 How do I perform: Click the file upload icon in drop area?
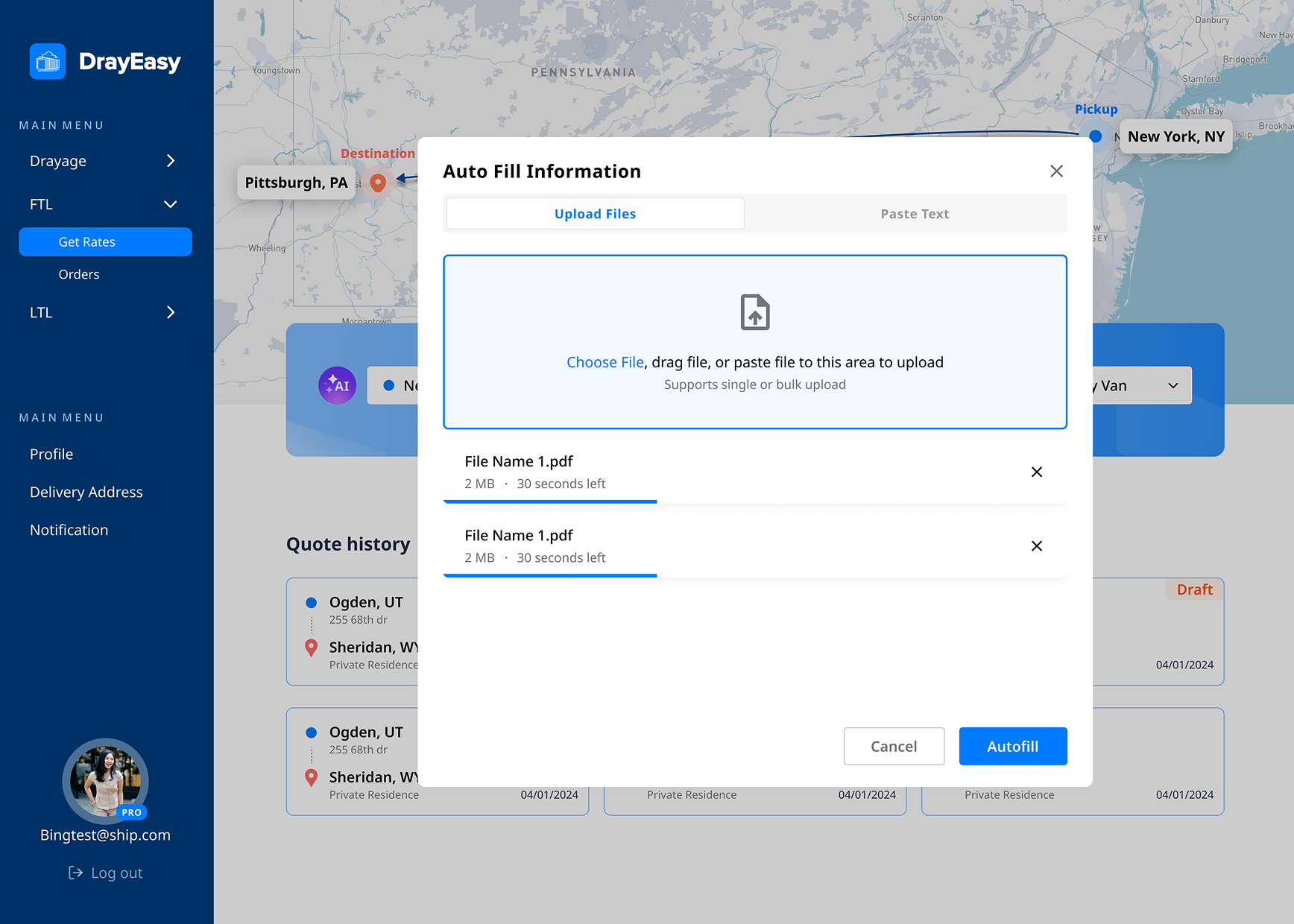click(x=754, y=312)
